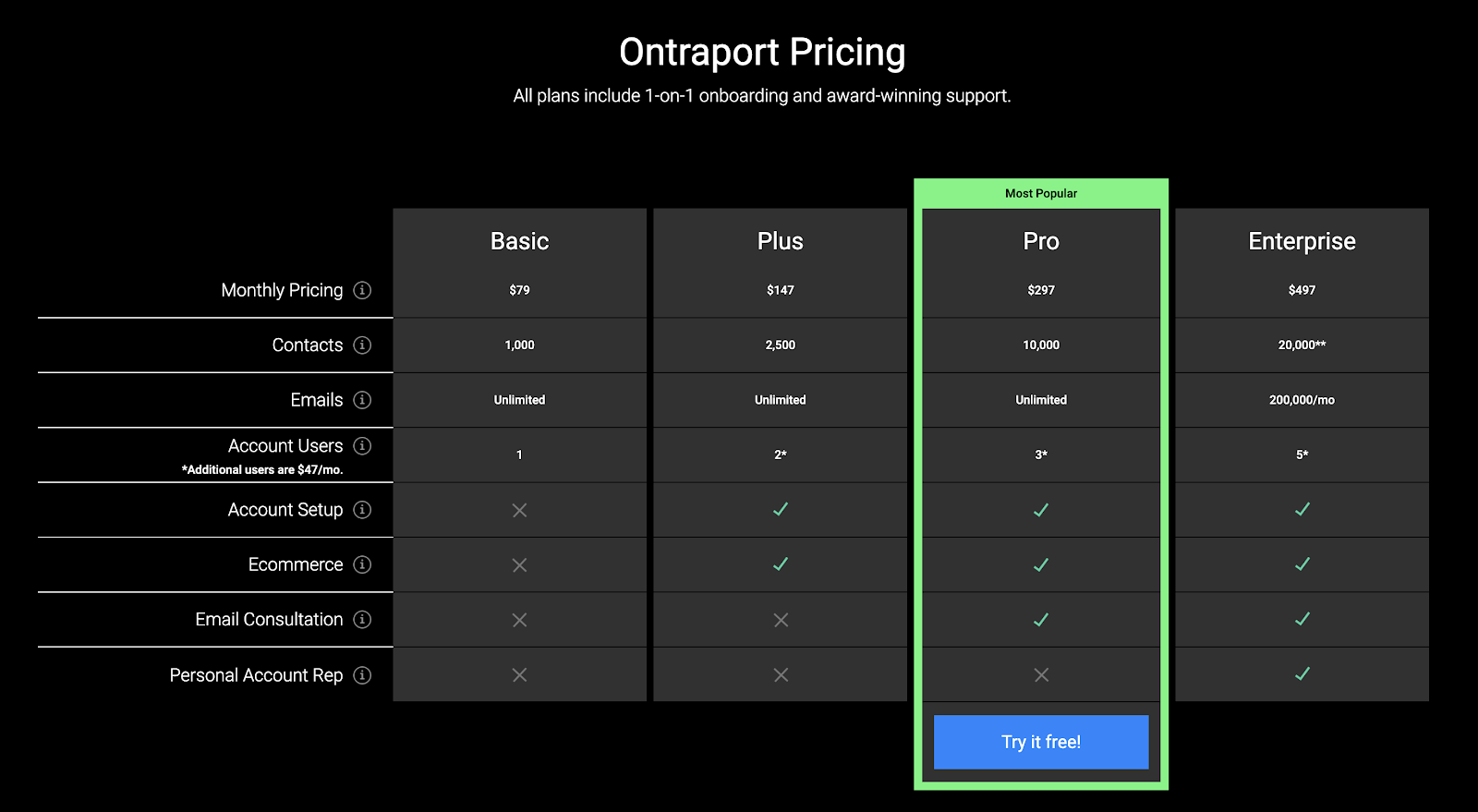
Task: Click the $79 Basic monthly price
Action: [520, 290]
